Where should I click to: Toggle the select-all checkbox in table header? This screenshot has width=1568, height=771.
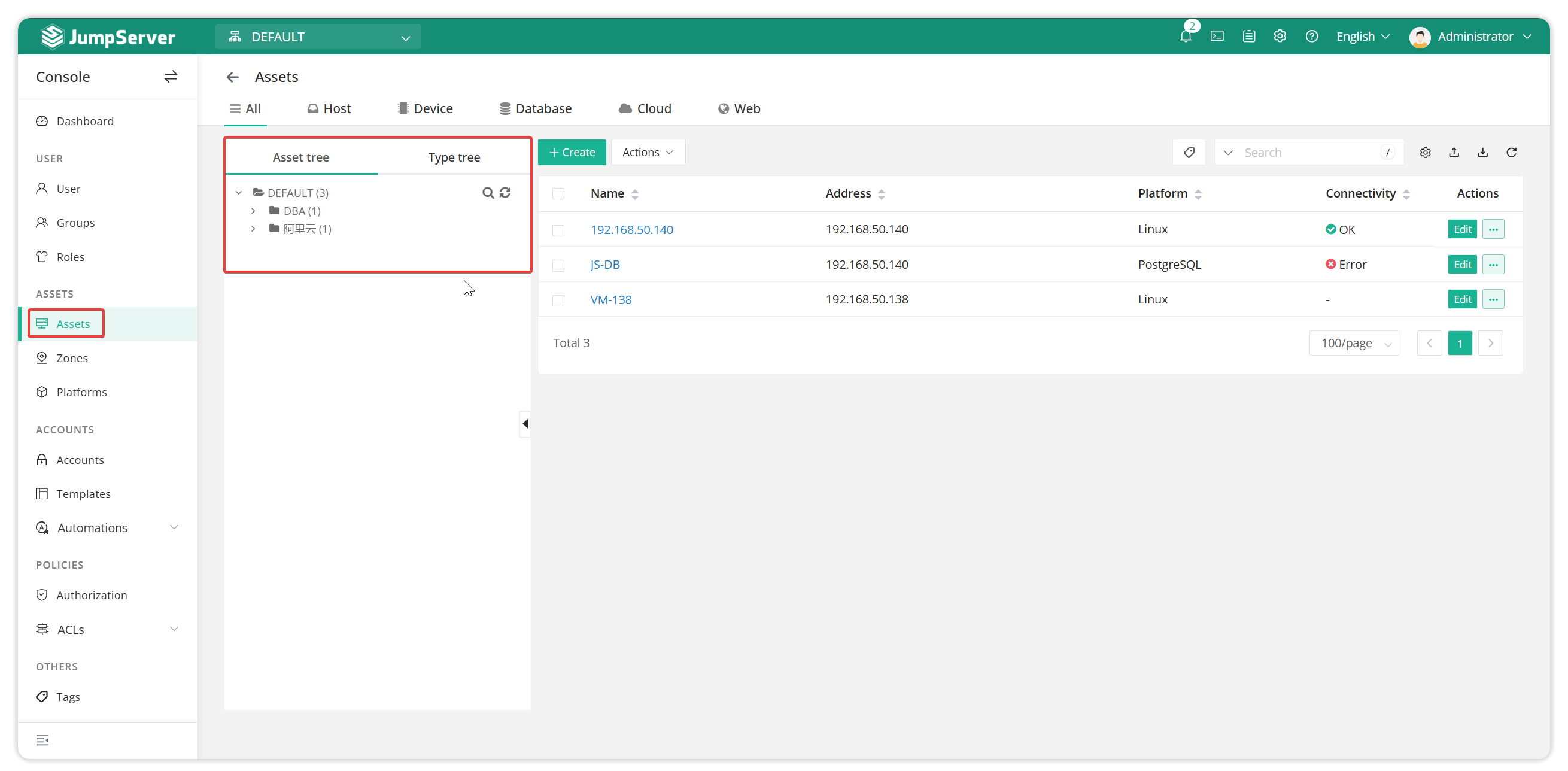558,194
